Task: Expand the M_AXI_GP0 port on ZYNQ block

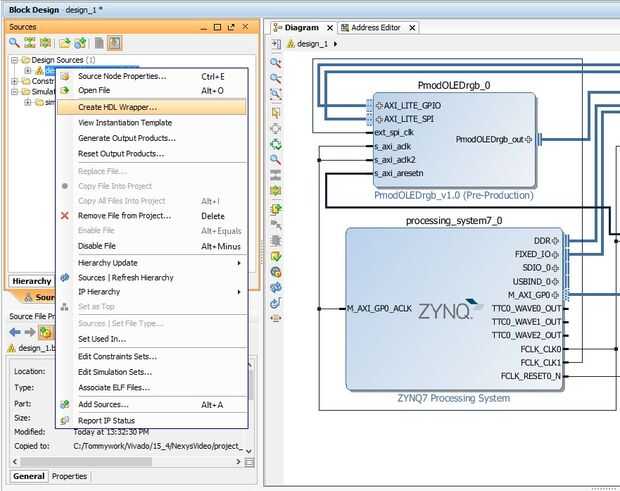Action: point(555,295)
